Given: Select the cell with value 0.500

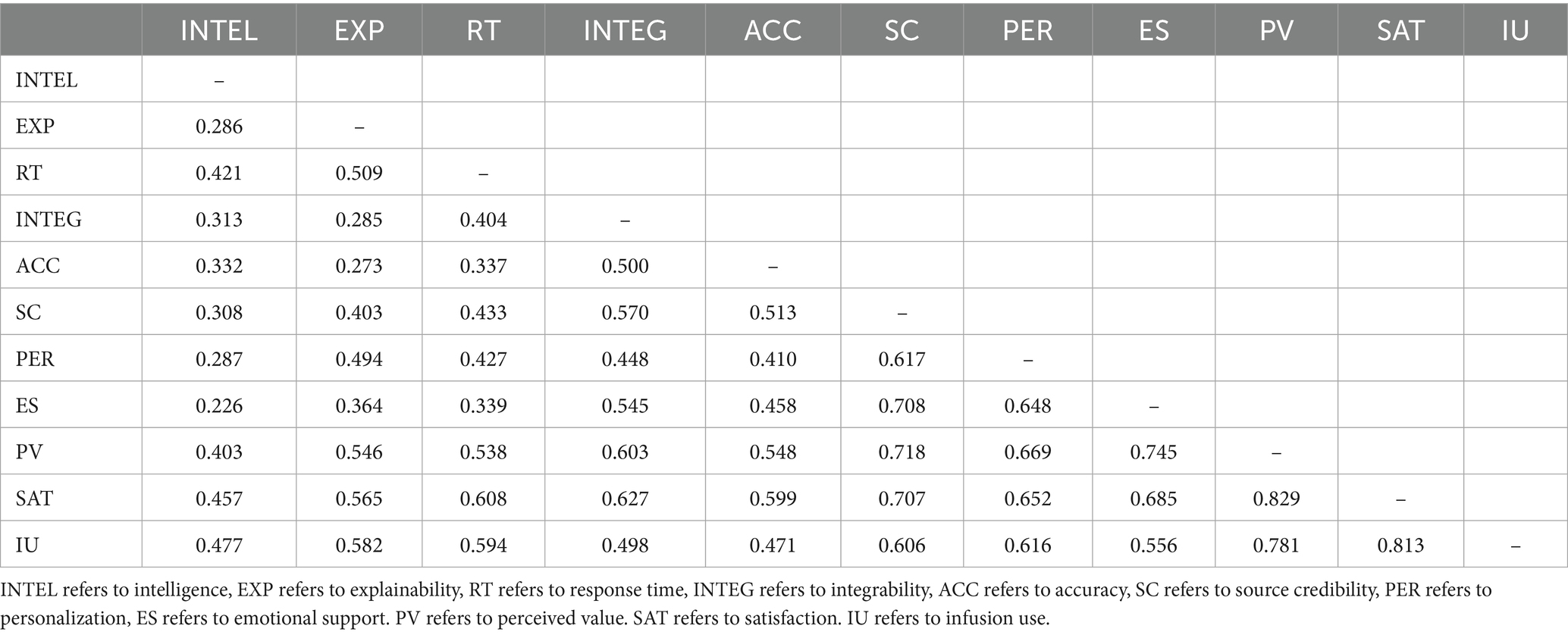Looking at the screenshot, I should (625, 265).
